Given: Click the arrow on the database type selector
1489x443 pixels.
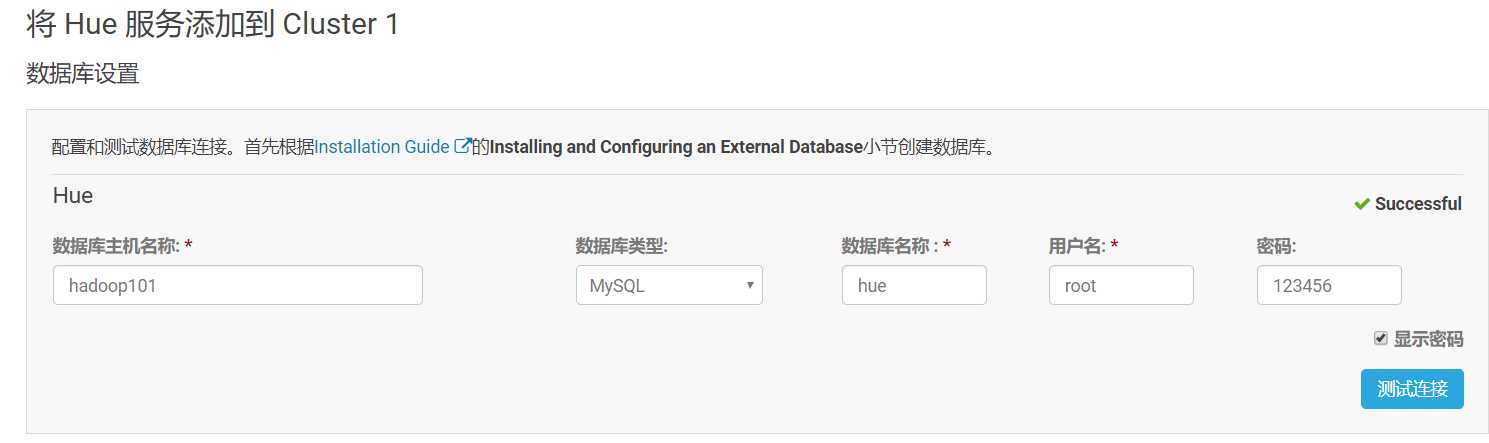Looking at the screenshot, I should [x=750, y=285].
